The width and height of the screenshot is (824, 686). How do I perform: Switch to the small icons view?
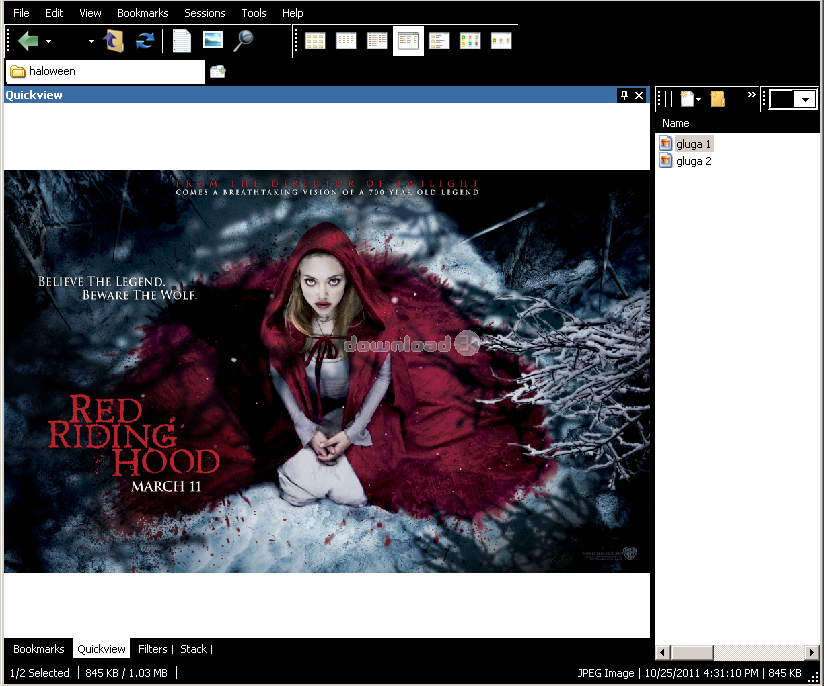(x=346, y=40)
